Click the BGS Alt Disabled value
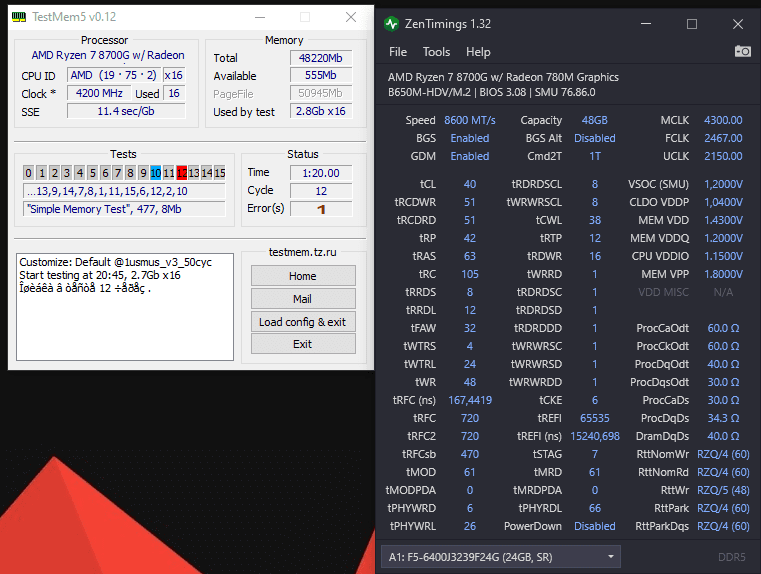Screen dimensions: 761x574 click(x=595, y=138)
